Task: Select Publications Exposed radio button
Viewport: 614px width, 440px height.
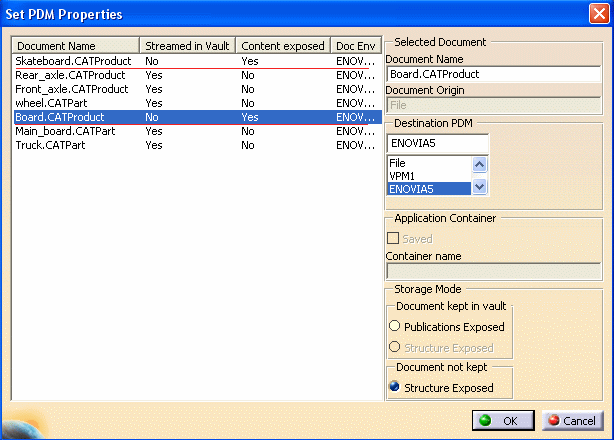Action: tap(395, 327)
